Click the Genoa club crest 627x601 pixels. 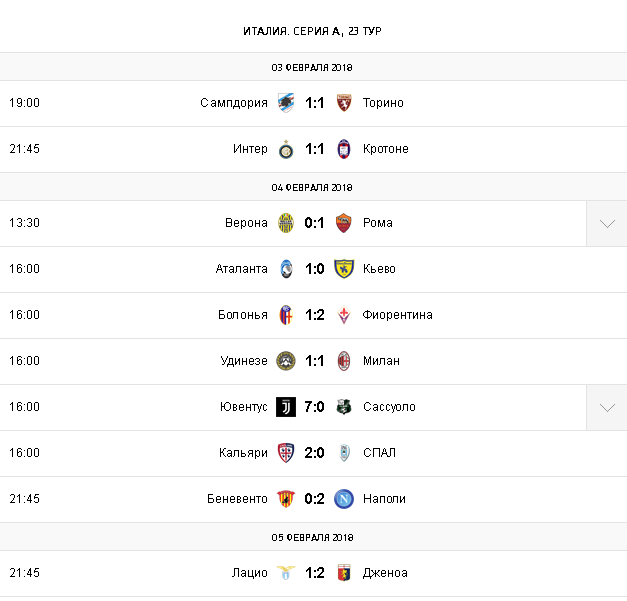pyautogui.click(x=344, y=573)
